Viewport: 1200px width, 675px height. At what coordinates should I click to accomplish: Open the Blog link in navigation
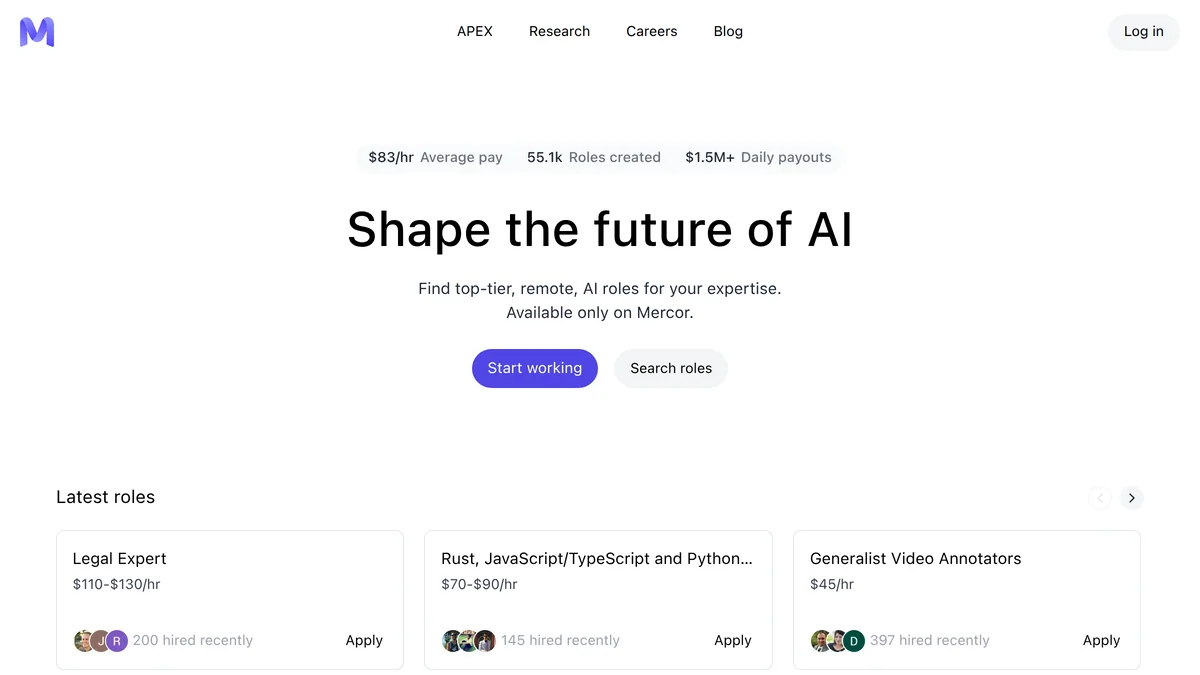click(728, 31)
